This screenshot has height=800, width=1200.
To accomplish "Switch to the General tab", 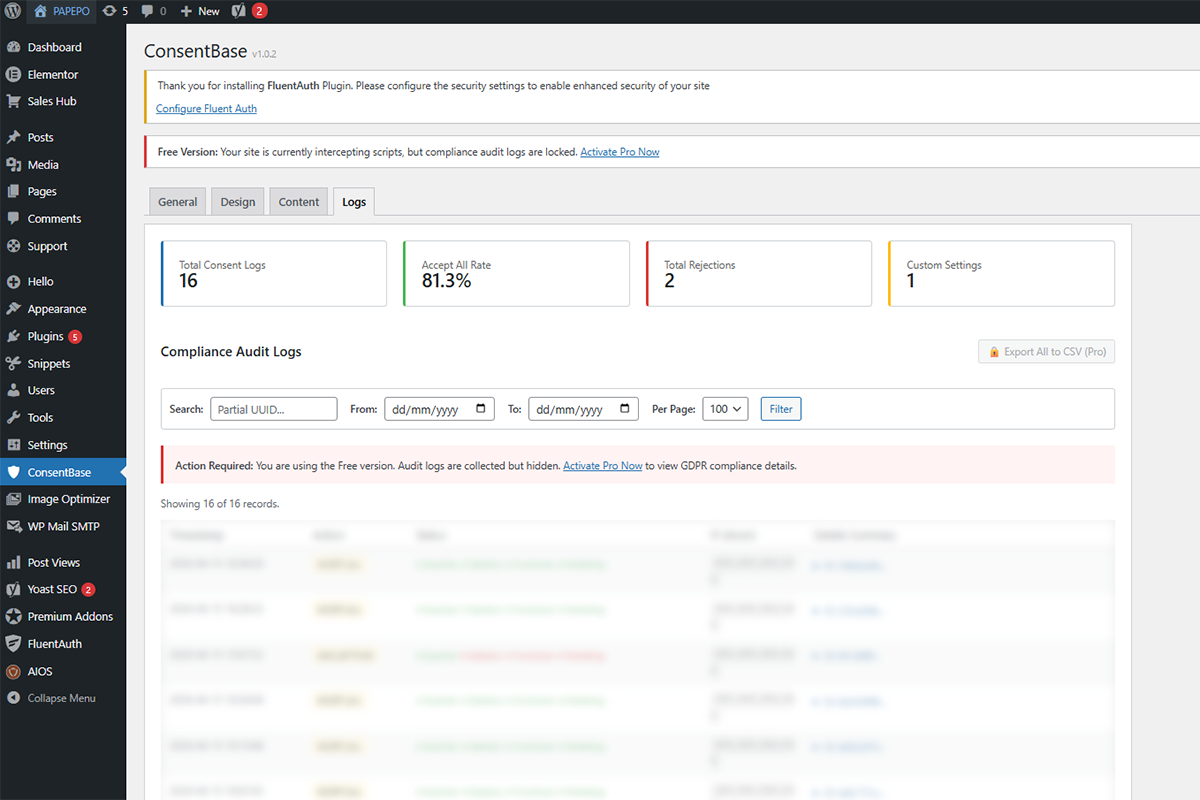I will 177,201.
